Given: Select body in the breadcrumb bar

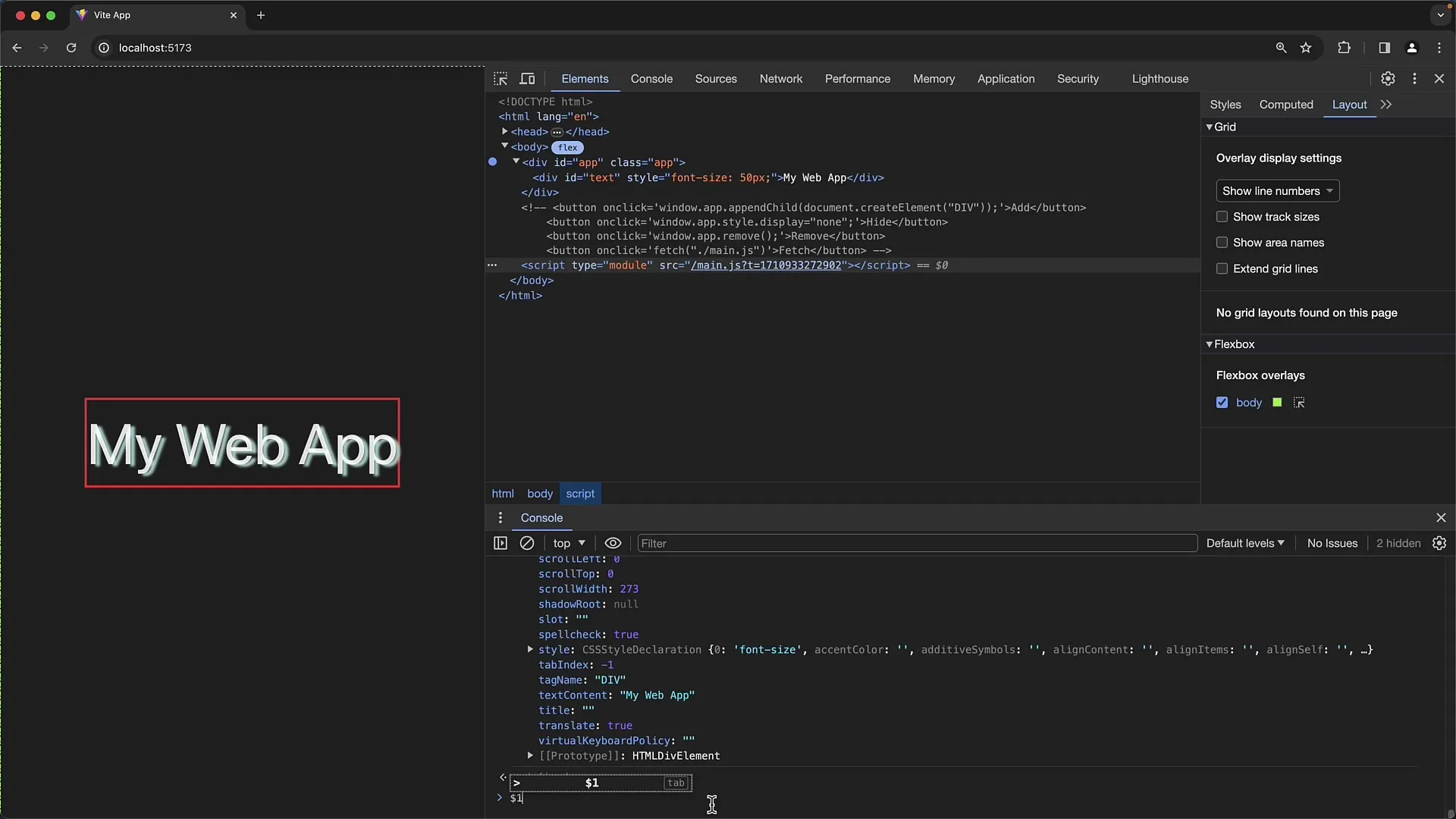Looking at the screenshot, I should [540, 494].
